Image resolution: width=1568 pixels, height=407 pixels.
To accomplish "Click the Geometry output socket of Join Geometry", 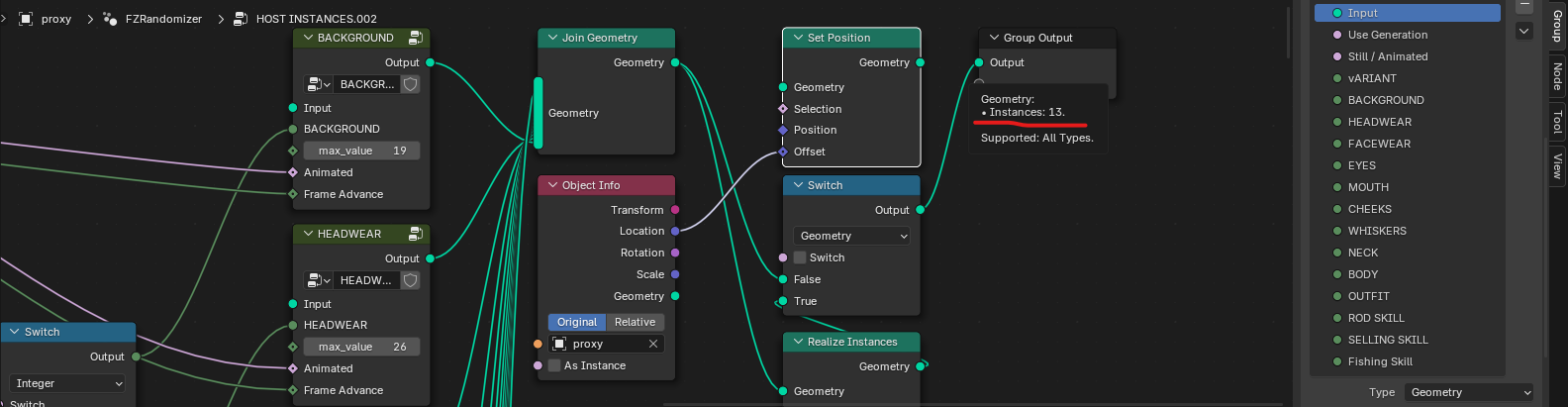I will coord(675,62).
